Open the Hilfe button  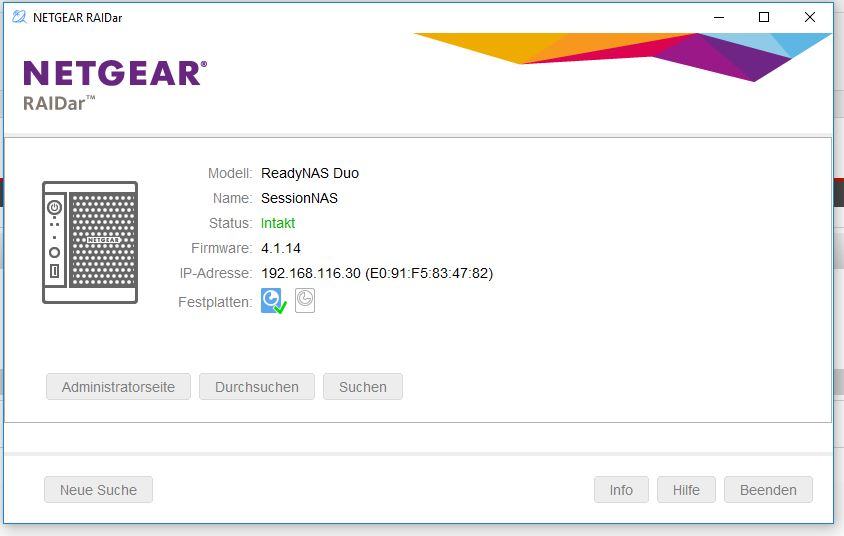(x=686, y=490)
